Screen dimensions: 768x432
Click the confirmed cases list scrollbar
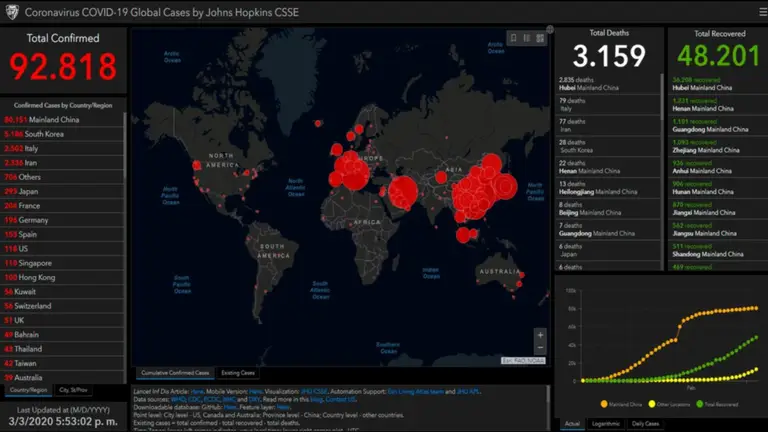(125, 146)
